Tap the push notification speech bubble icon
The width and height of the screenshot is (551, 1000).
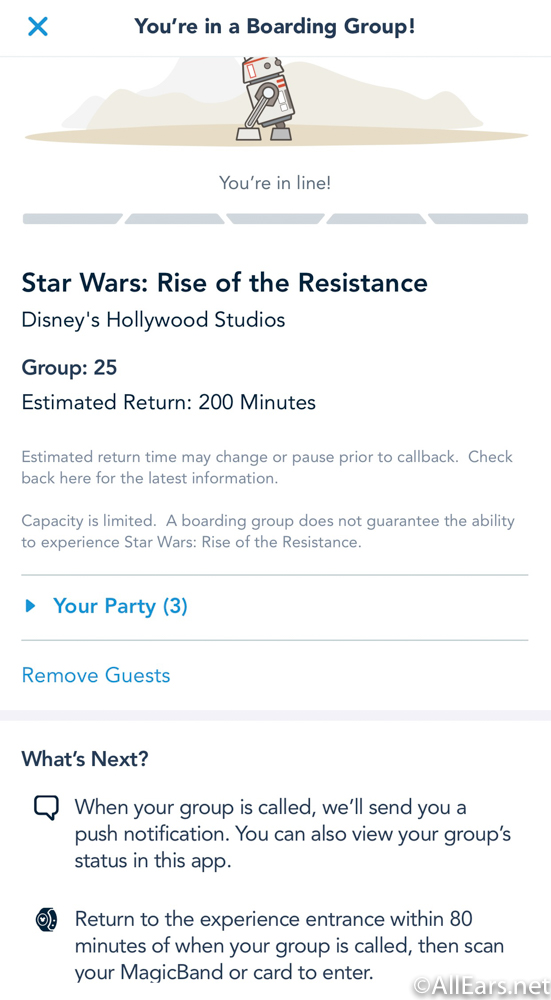pos(46,809)
